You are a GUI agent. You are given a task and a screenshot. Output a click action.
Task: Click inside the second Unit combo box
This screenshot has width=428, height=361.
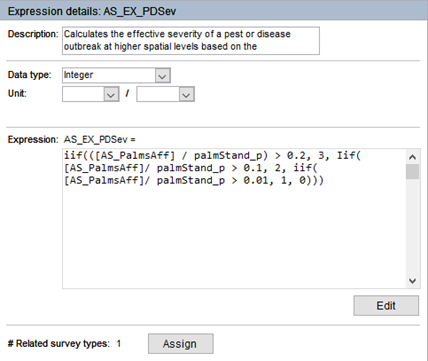pos(165,94)
